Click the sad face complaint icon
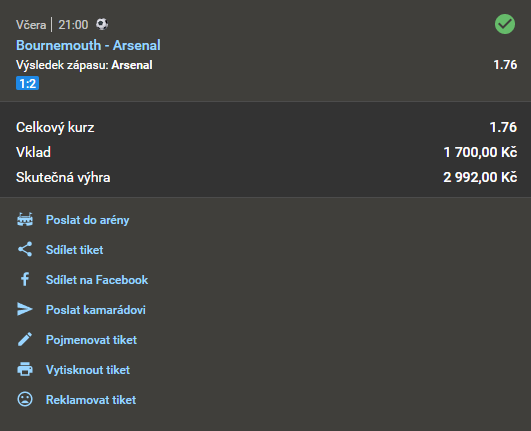This screenshot has height=431, width=531. tap(25, 399)
